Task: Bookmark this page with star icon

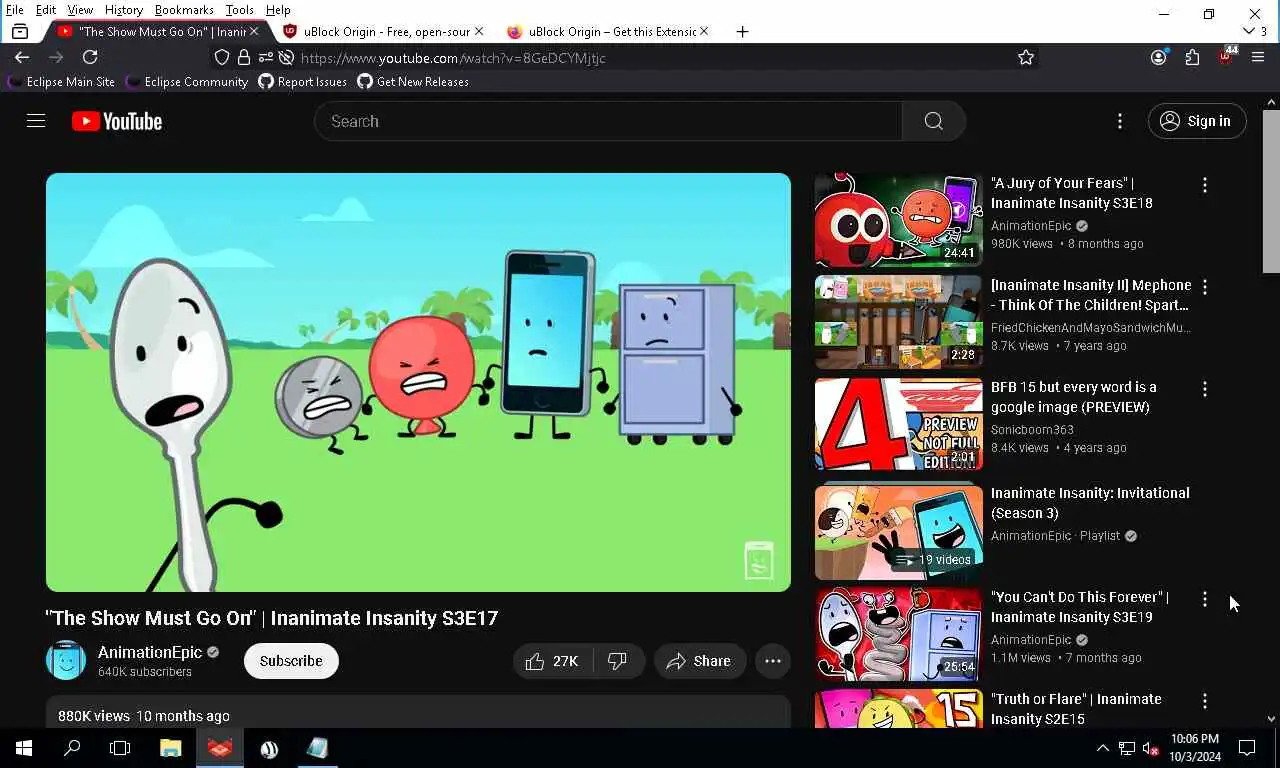Action: (1026, 58)
